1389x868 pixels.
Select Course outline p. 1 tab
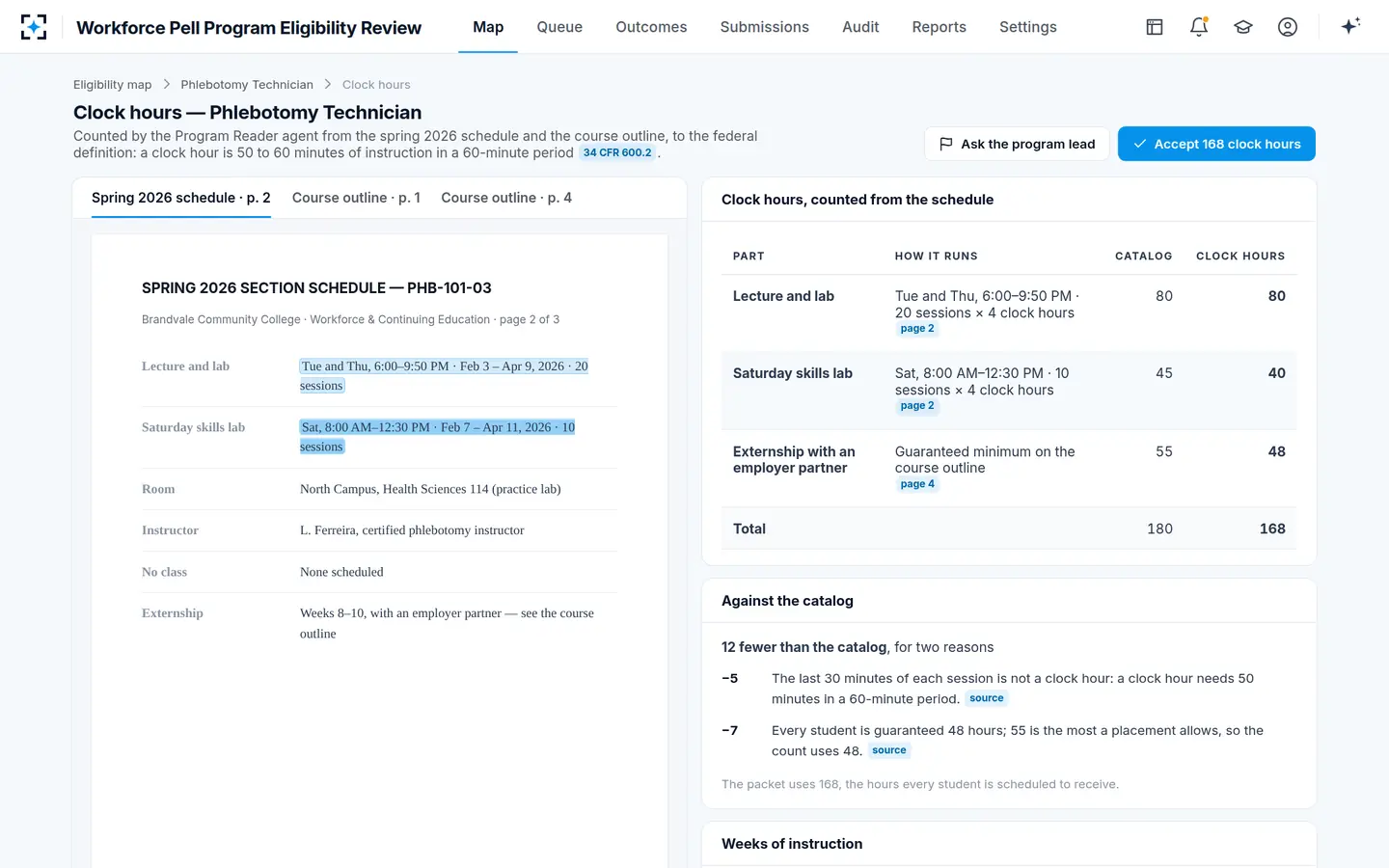356,198
